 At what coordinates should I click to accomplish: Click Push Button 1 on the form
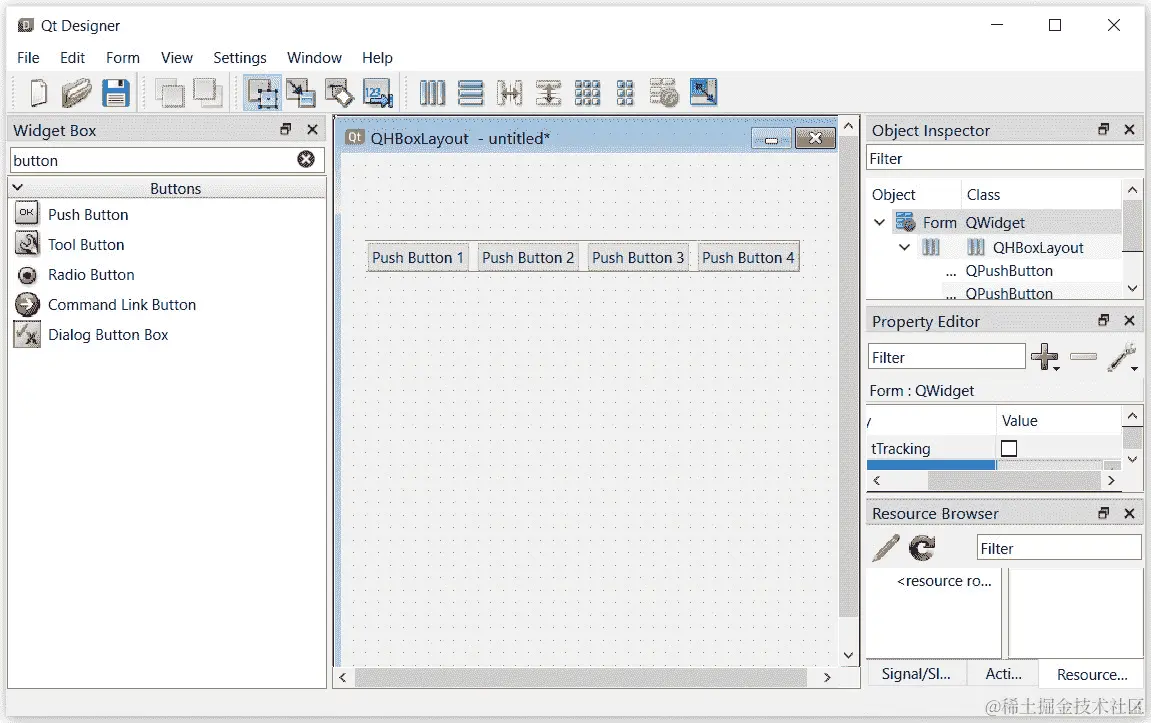(418, 257)
